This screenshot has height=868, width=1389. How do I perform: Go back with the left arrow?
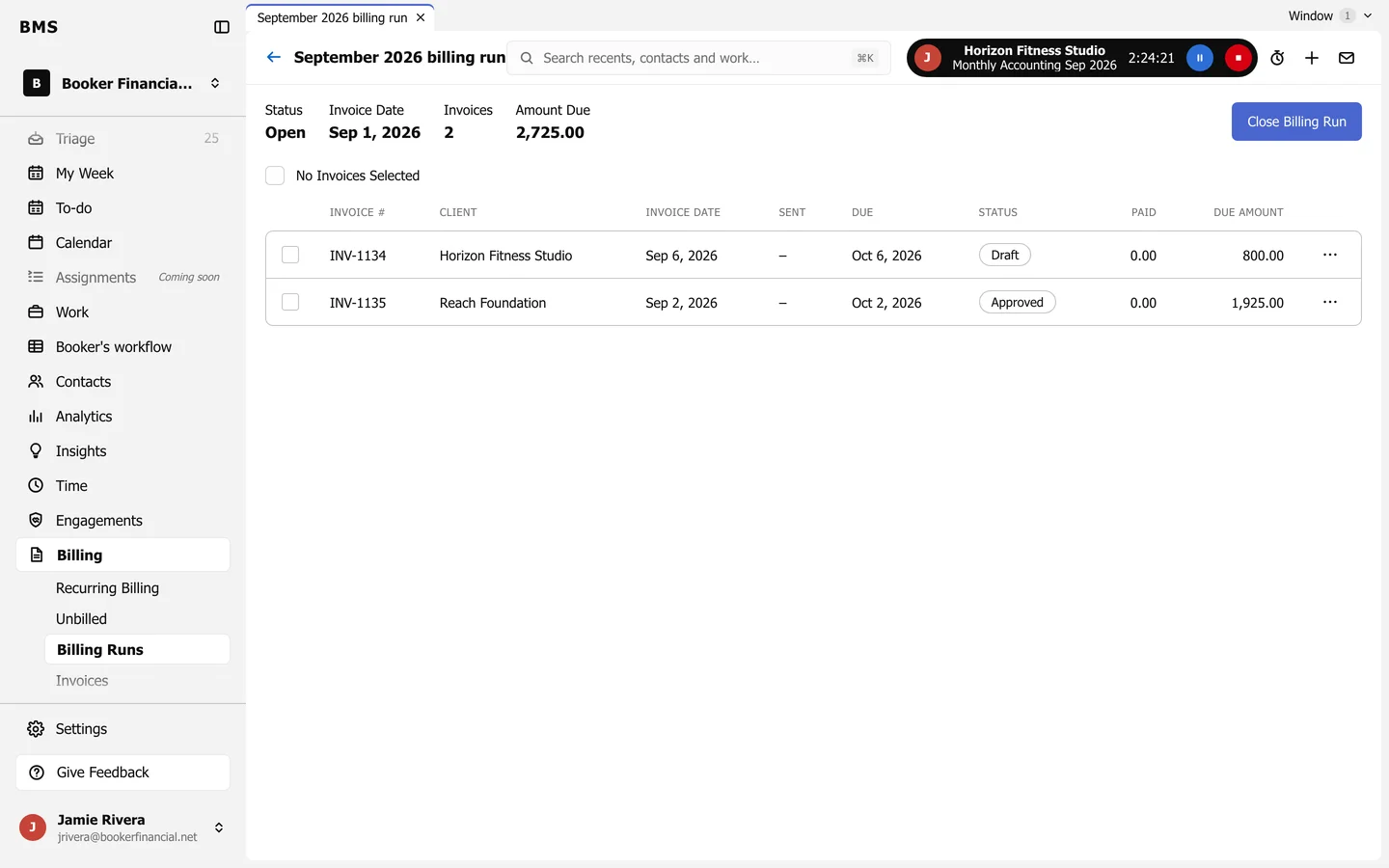click(x=274, y=57)
